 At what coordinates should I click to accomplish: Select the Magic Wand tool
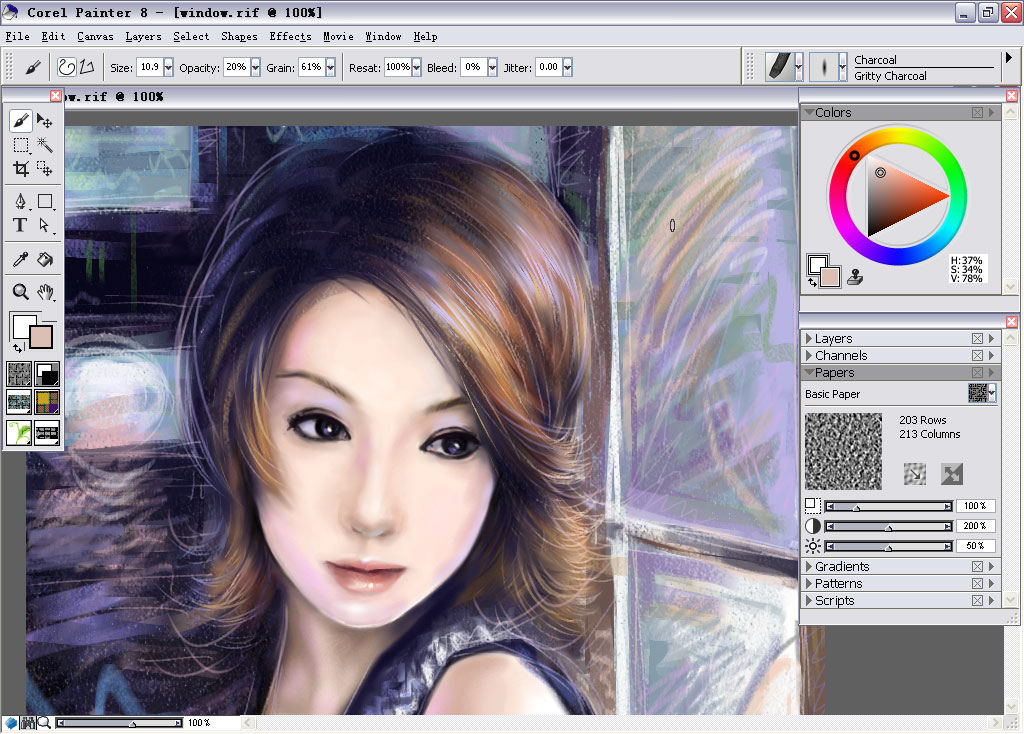click(x=44, y=145)
